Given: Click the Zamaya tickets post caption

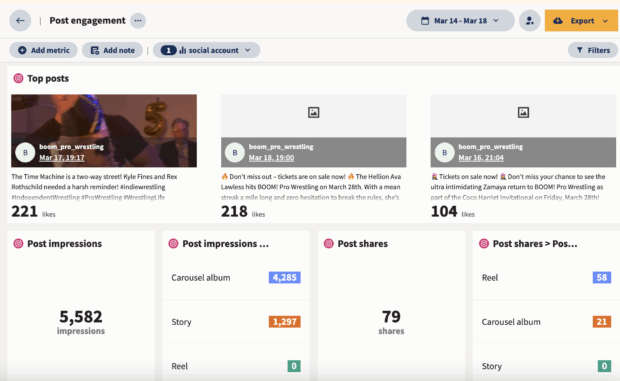Looking at the screenshot, I should click(518, 187).
